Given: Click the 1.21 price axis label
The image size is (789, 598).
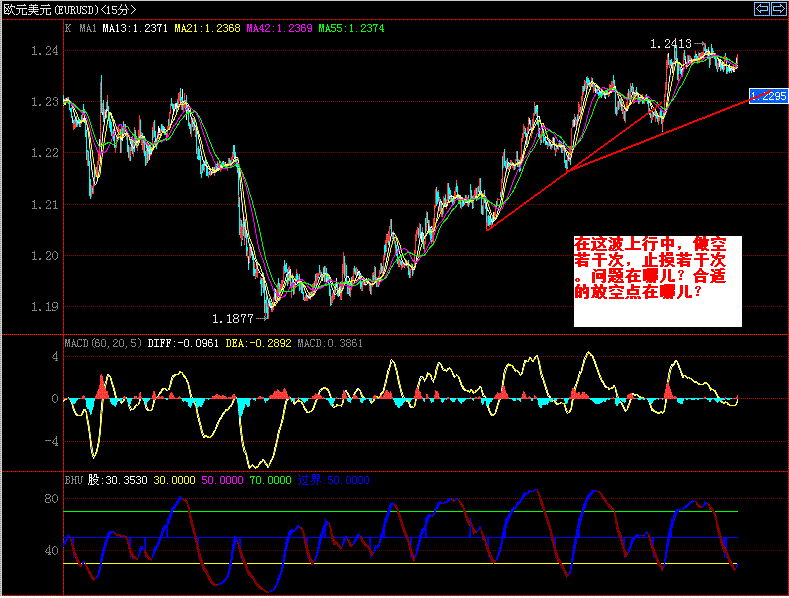Looking at the screenshot, I should (x=45, y=205).
